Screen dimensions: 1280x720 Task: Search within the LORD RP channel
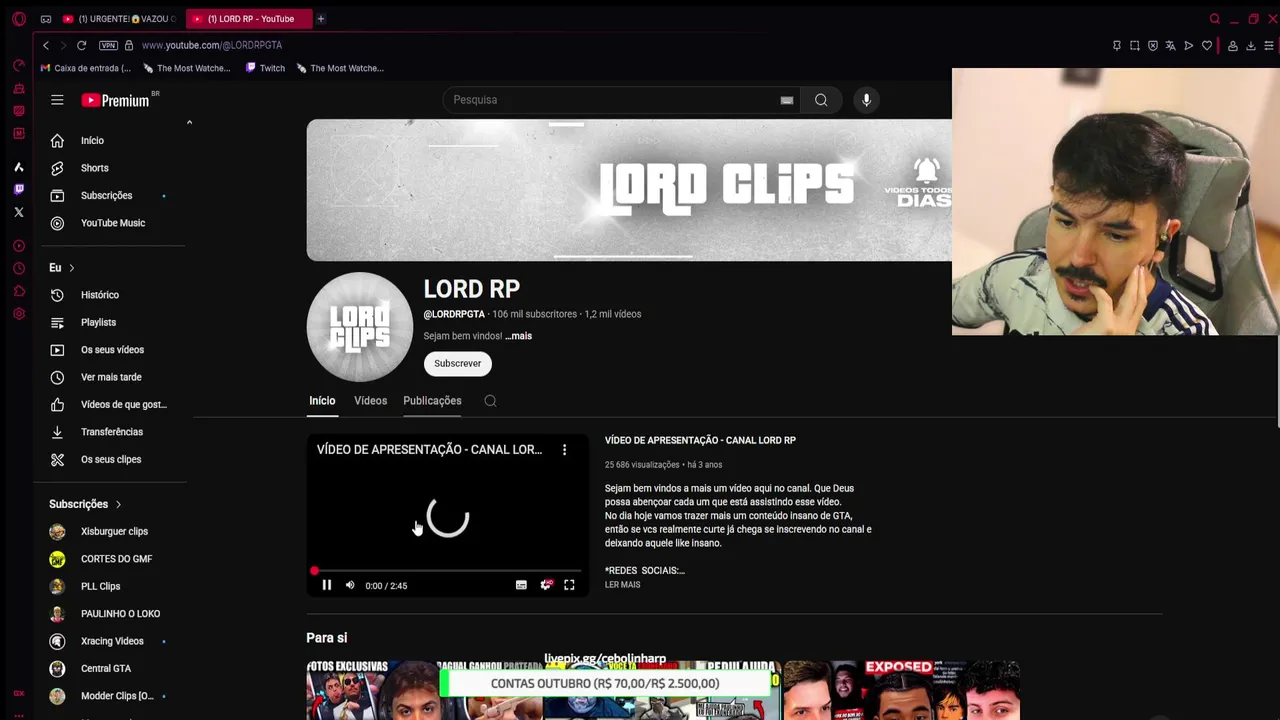click(490, 401)
